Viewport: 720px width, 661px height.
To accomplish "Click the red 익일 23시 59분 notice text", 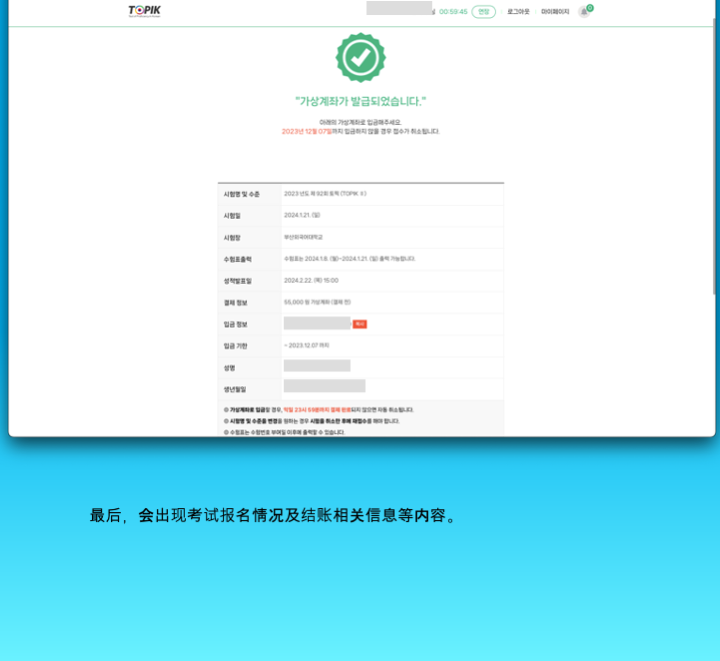I will click(317, 410).
